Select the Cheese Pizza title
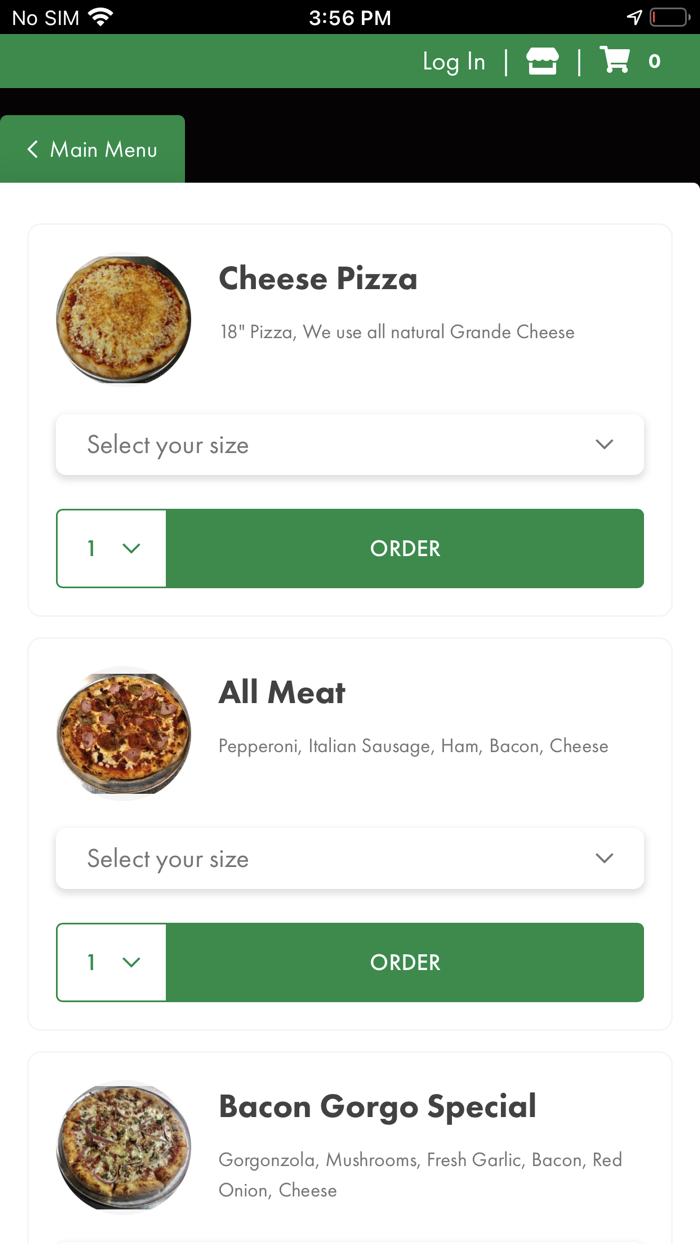The height and width of the screenshot is (1244, 700). point(318,278)
